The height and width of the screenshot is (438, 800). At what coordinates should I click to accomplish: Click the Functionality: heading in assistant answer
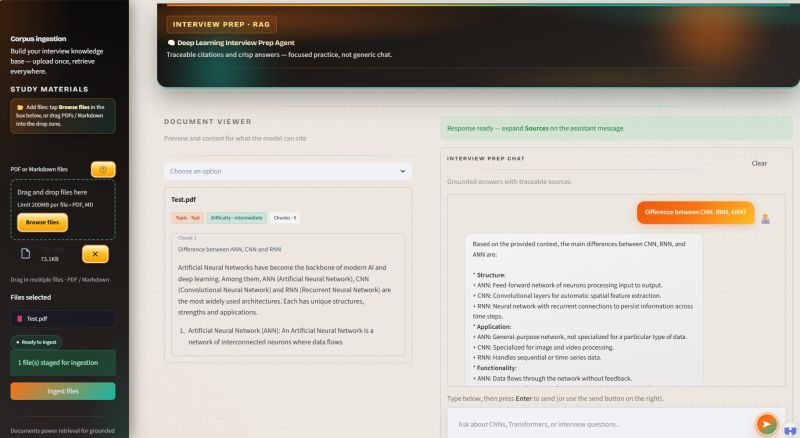point(496,368)
